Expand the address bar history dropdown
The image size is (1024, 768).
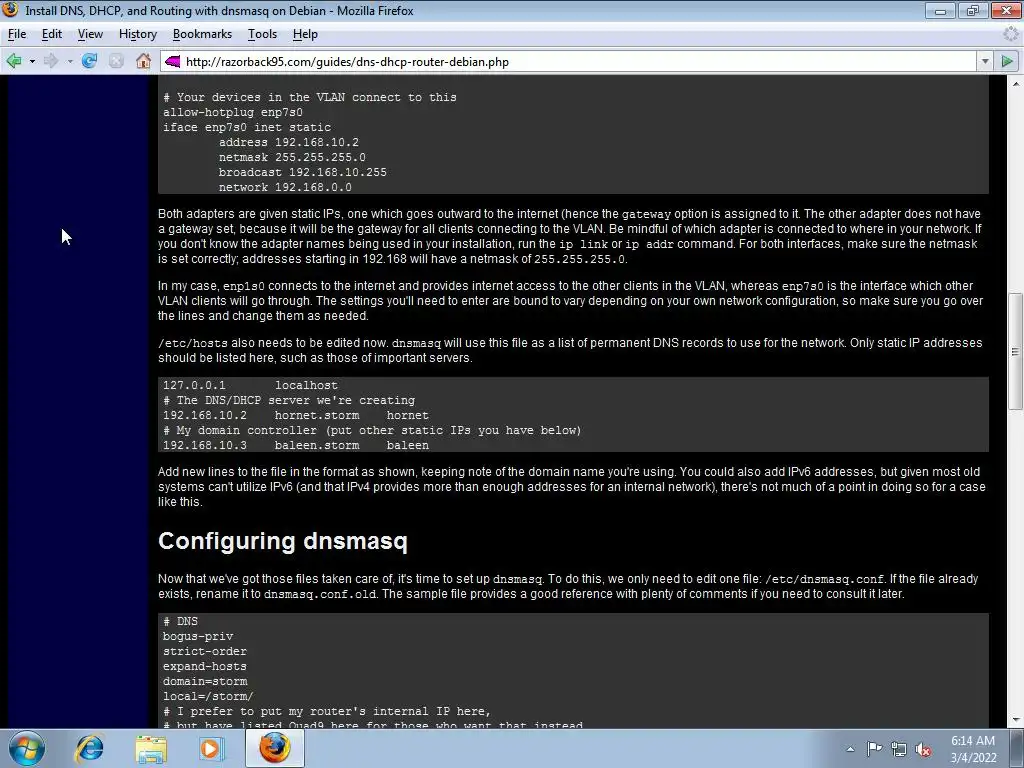(x=985, y=61)
